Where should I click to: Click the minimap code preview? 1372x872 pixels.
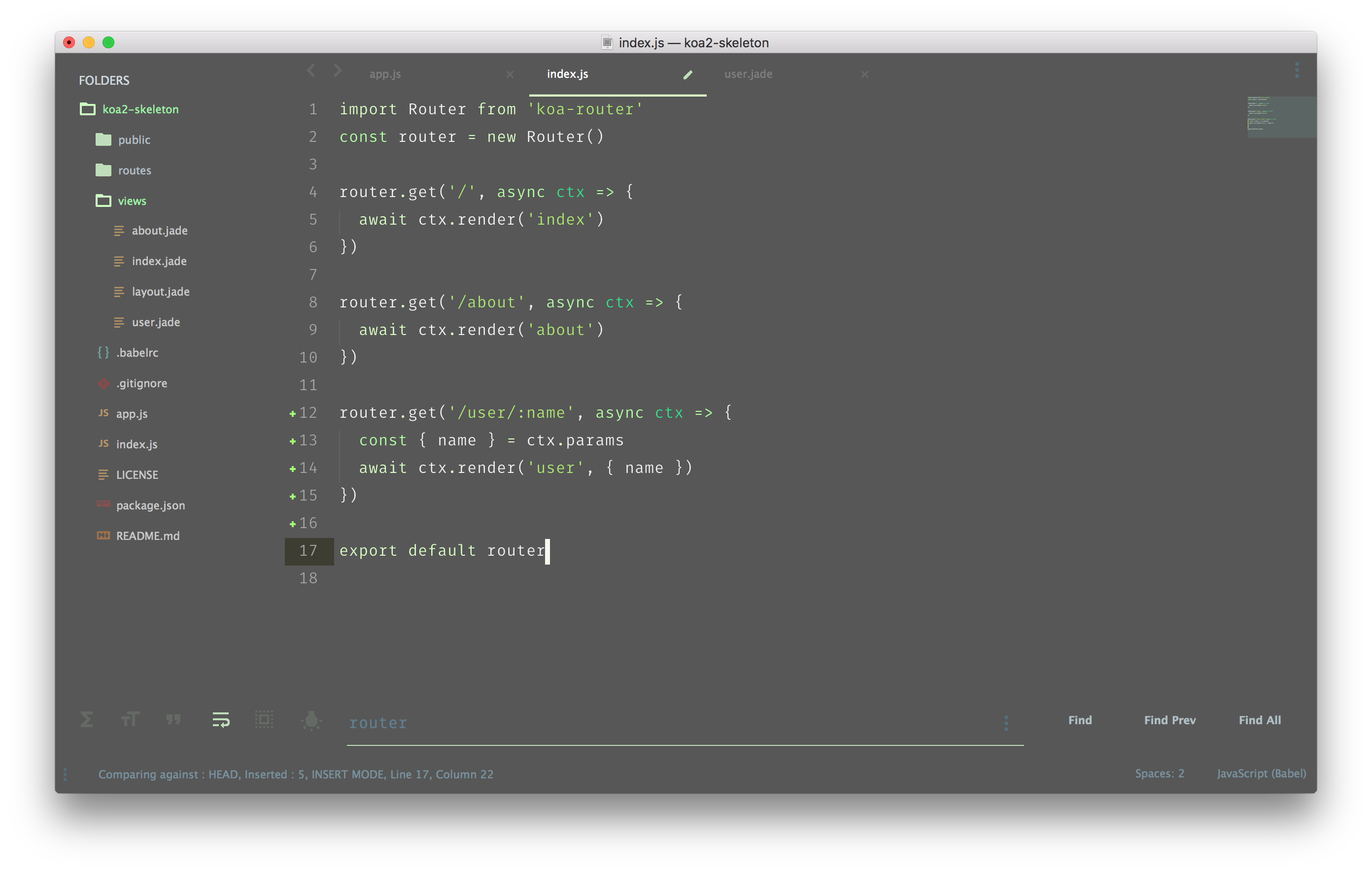pos(1281,117)
